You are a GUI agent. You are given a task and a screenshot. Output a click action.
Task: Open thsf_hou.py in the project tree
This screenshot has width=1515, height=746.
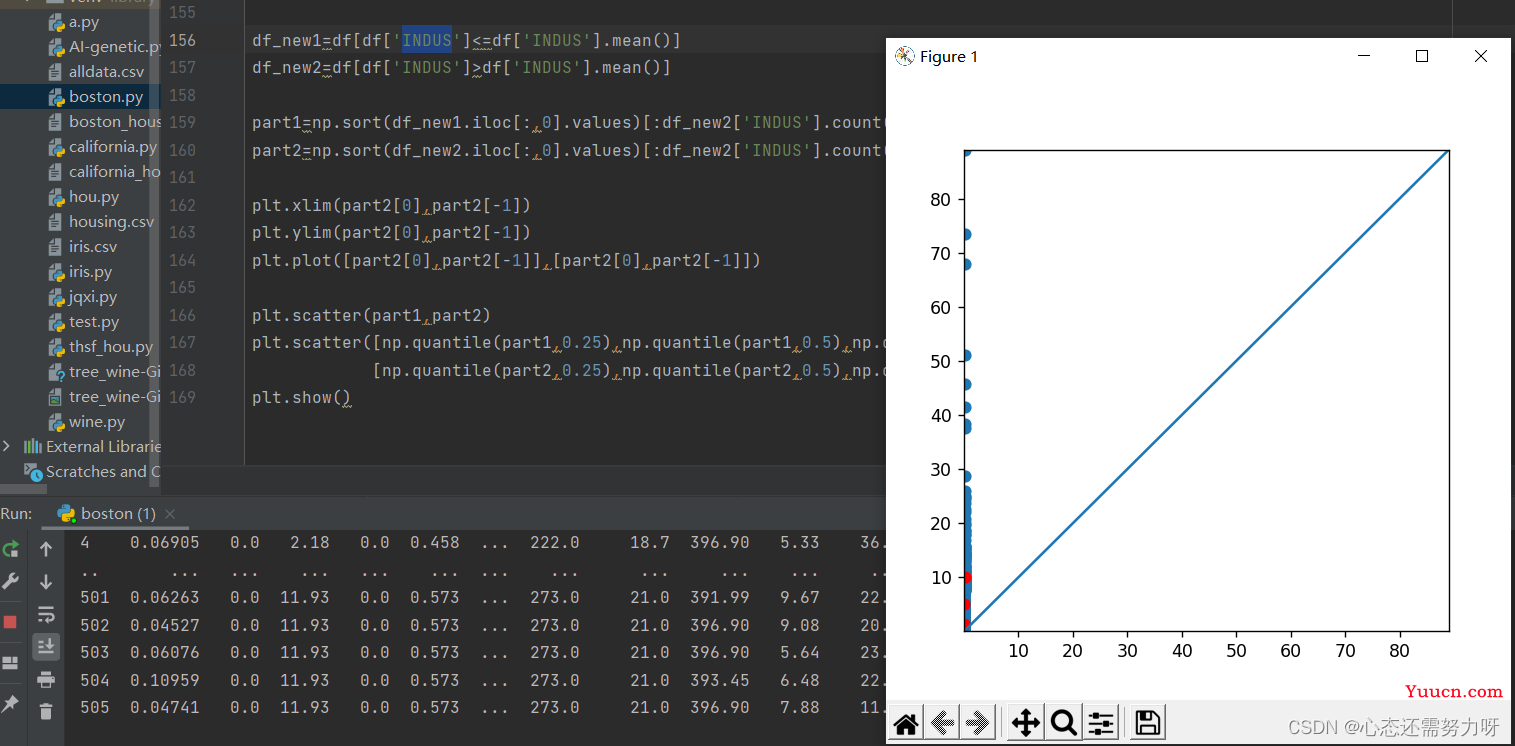pyautogui.click(x=111, y=347)
